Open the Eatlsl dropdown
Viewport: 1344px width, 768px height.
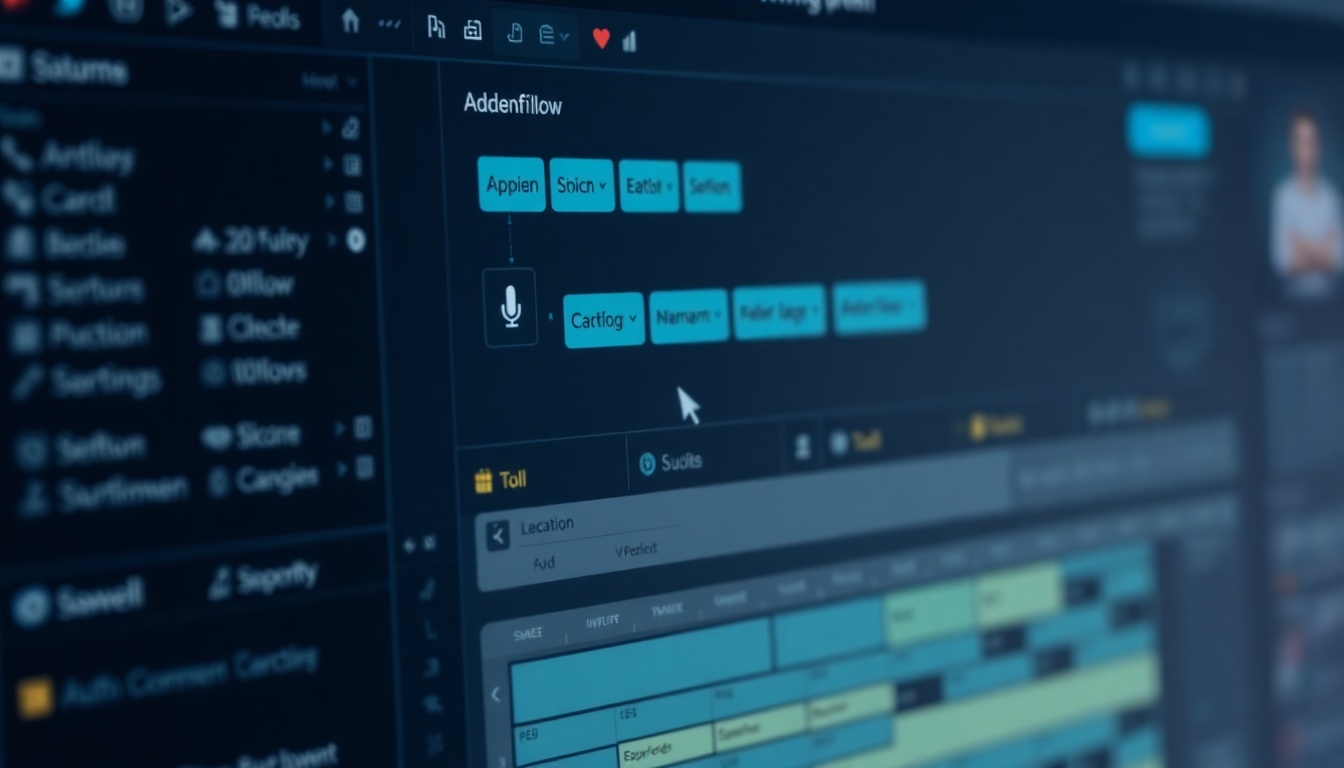[x=649, y=186]
